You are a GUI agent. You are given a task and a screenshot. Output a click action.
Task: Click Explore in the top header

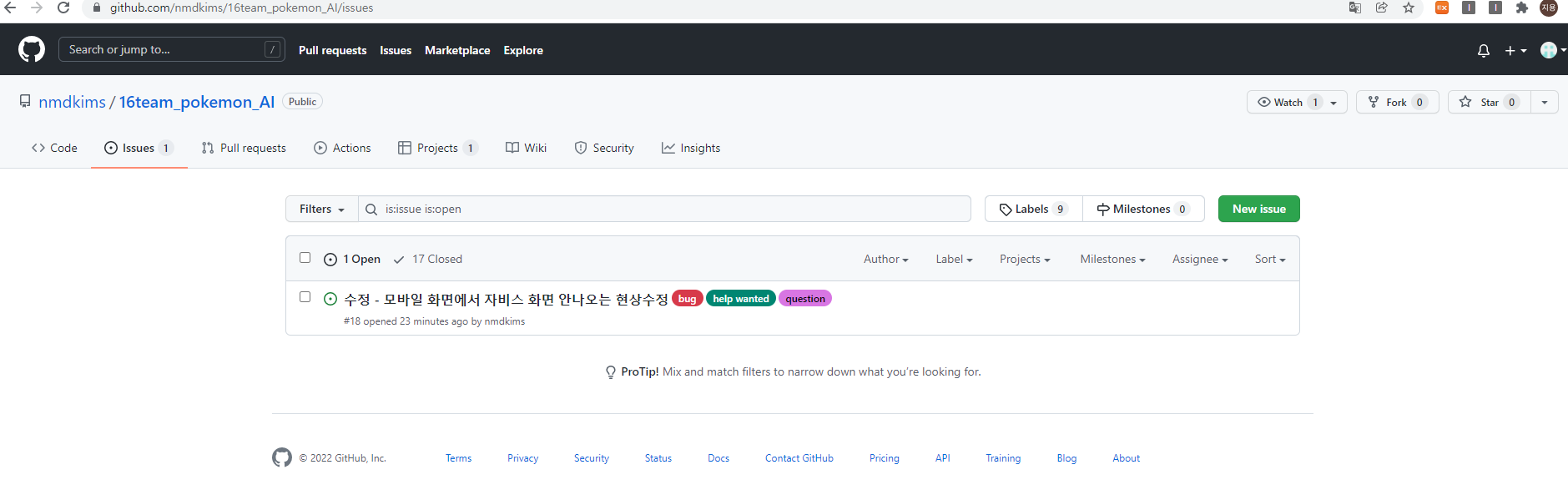(x=523, y=50)
